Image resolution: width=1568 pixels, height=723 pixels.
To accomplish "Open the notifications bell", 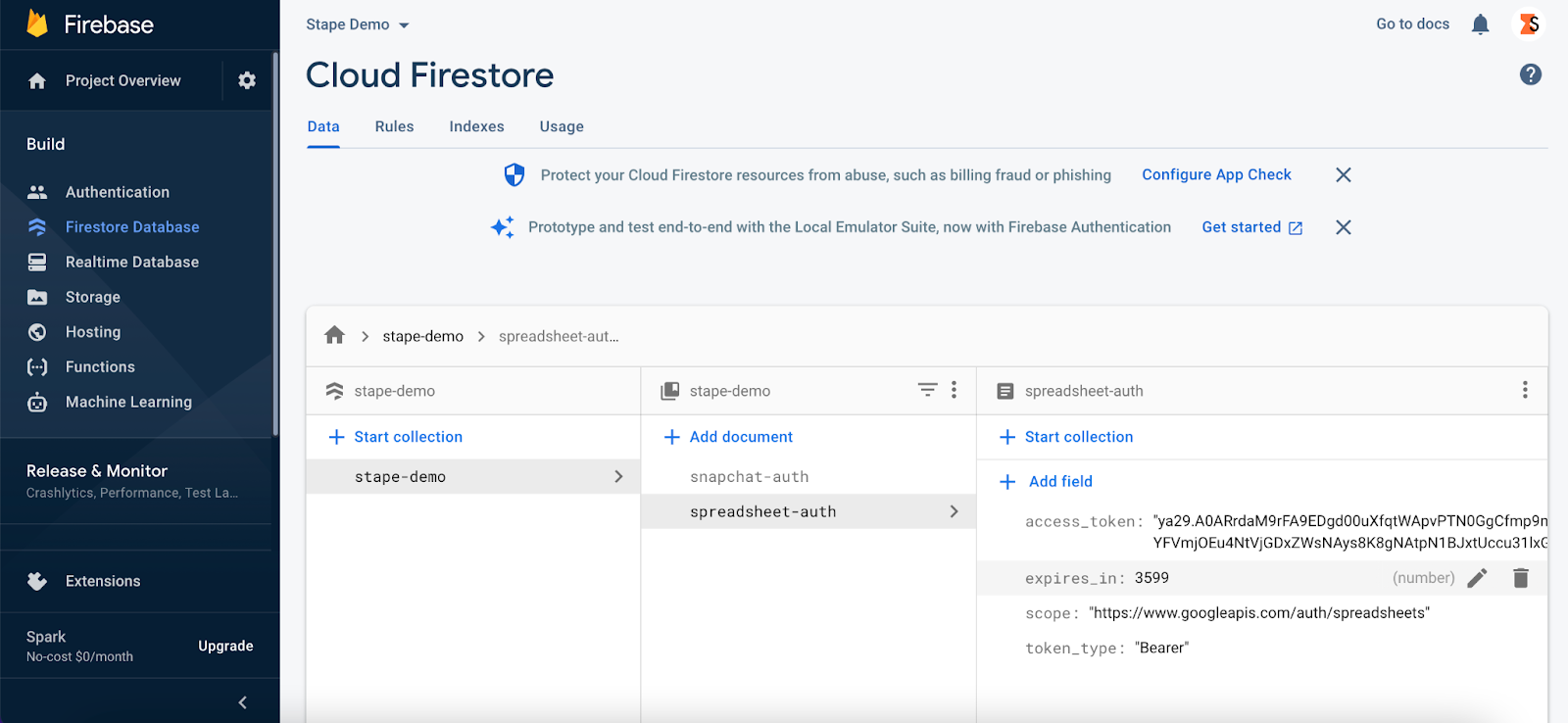I will tap(1480, 24).
